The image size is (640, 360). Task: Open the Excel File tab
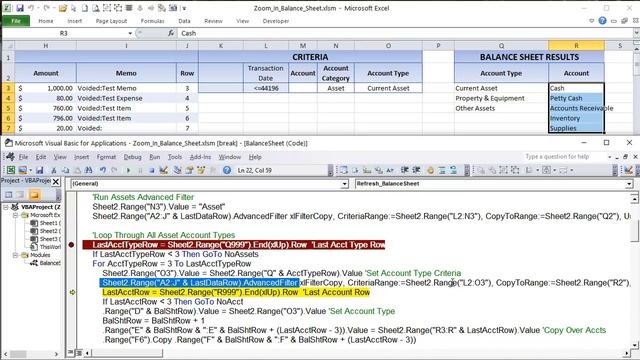[x=16, y=21]
